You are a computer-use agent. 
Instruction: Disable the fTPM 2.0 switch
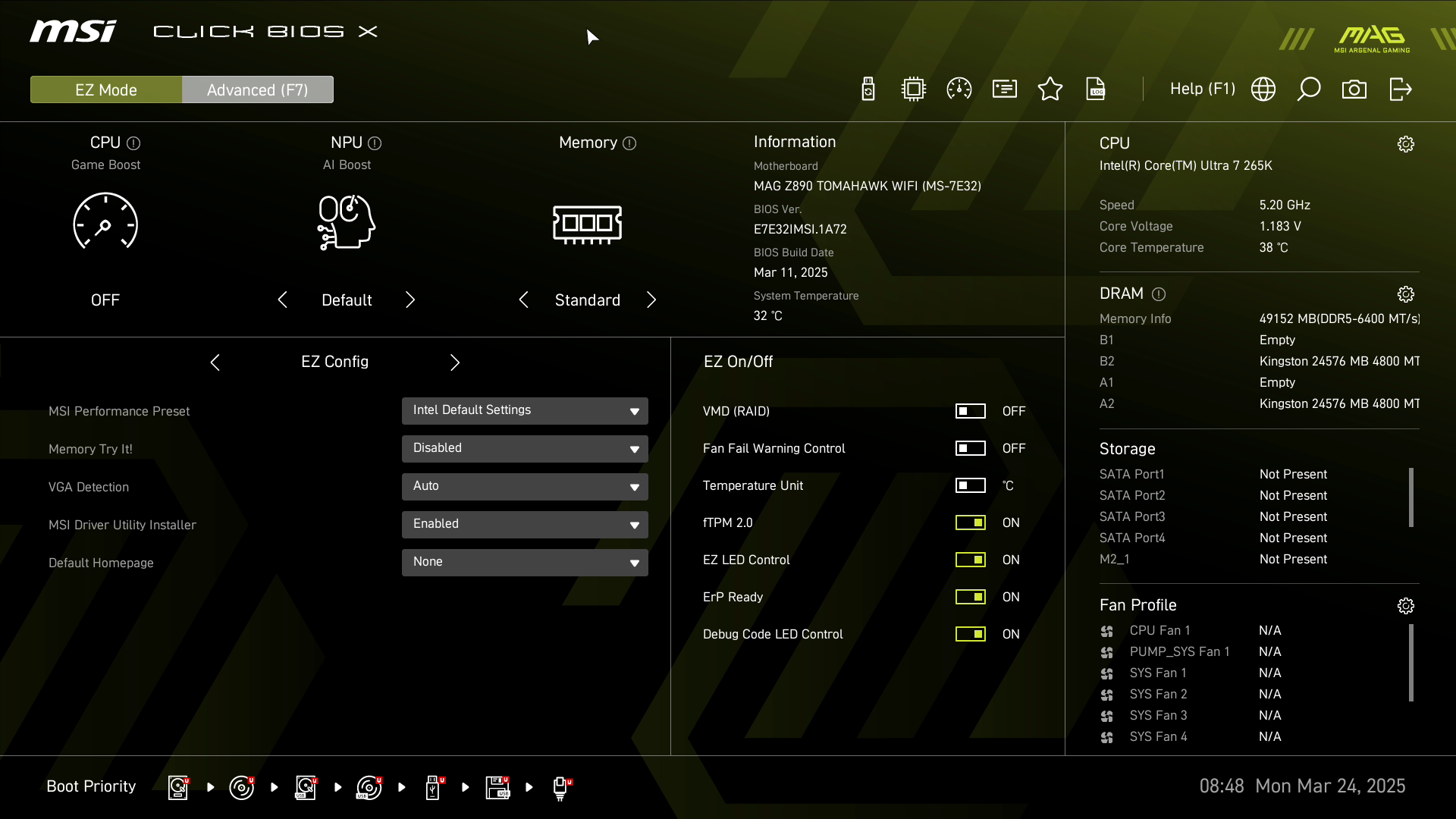(x=970, y=522)
